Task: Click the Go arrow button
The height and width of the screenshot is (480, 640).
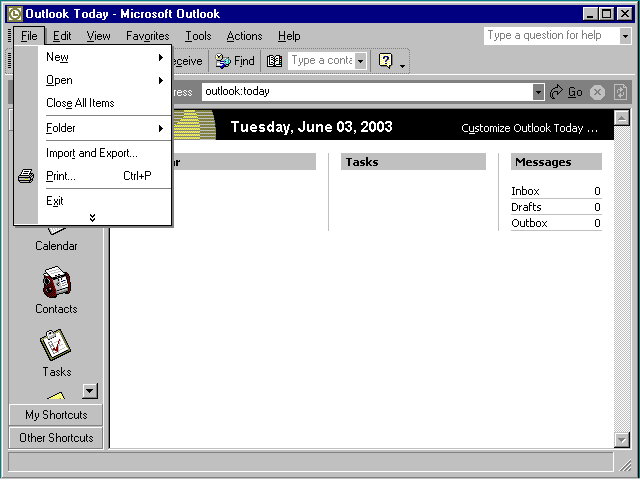Action: (566, 92)
